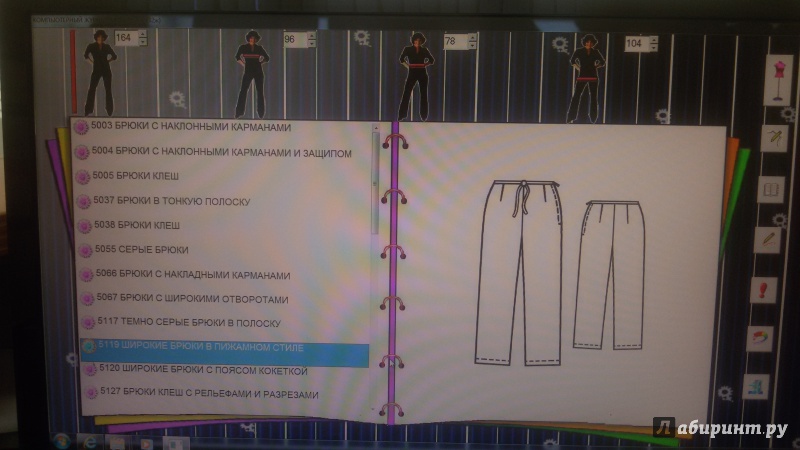Decrease the 164 height value
Screen dimensions: 800x450
[x=143, y=42]
